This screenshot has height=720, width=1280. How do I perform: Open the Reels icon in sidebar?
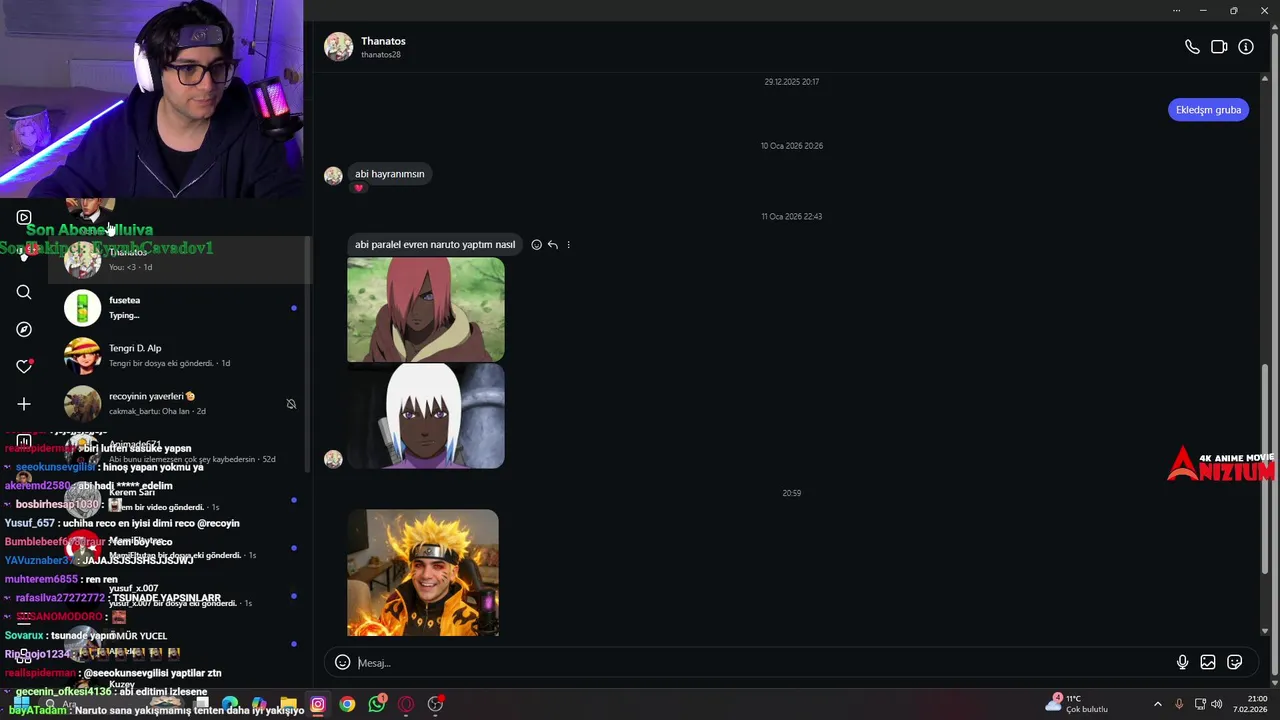[24, 217]
